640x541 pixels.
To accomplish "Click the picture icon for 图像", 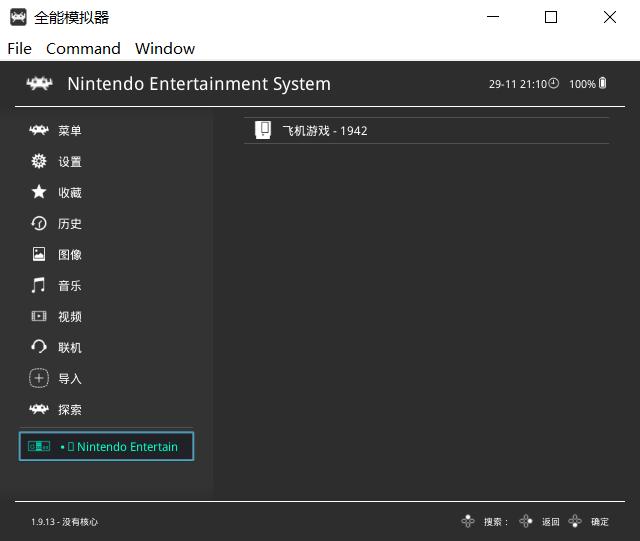I will pos(39,254).
